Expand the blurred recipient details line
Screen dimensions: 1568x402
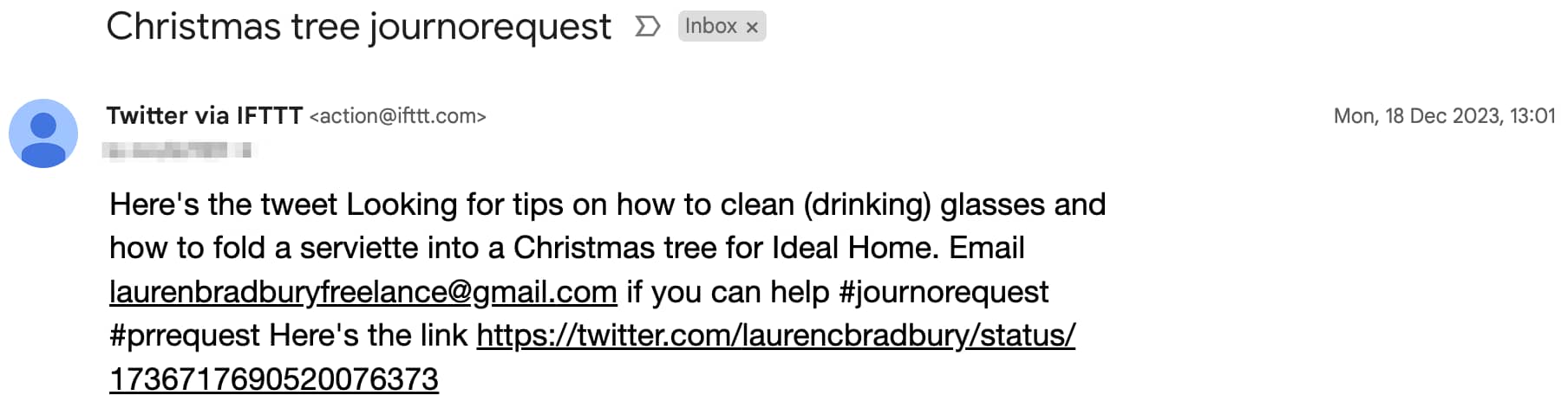pyautogui.click(x=179, y=151)
